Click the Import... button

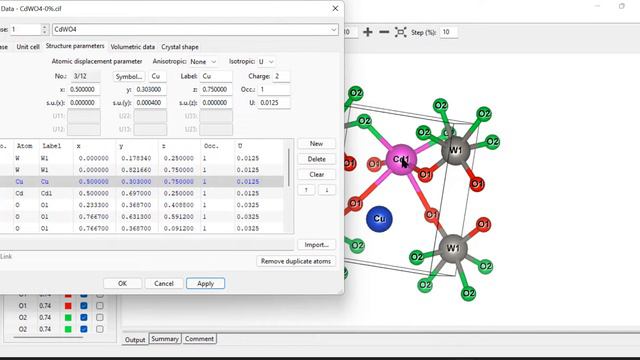pos(316,245)
